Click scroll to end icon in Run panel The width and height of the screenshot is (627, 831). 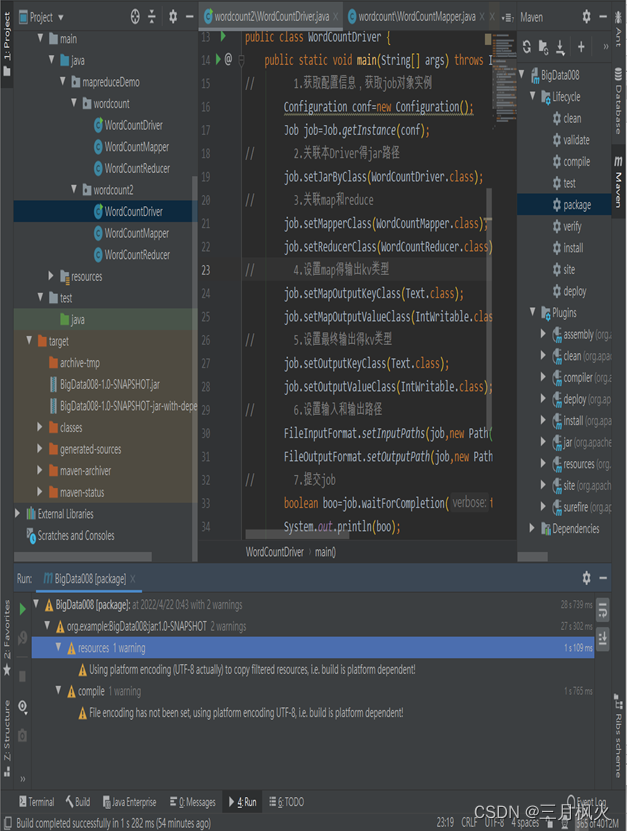[x=603, y=638]
